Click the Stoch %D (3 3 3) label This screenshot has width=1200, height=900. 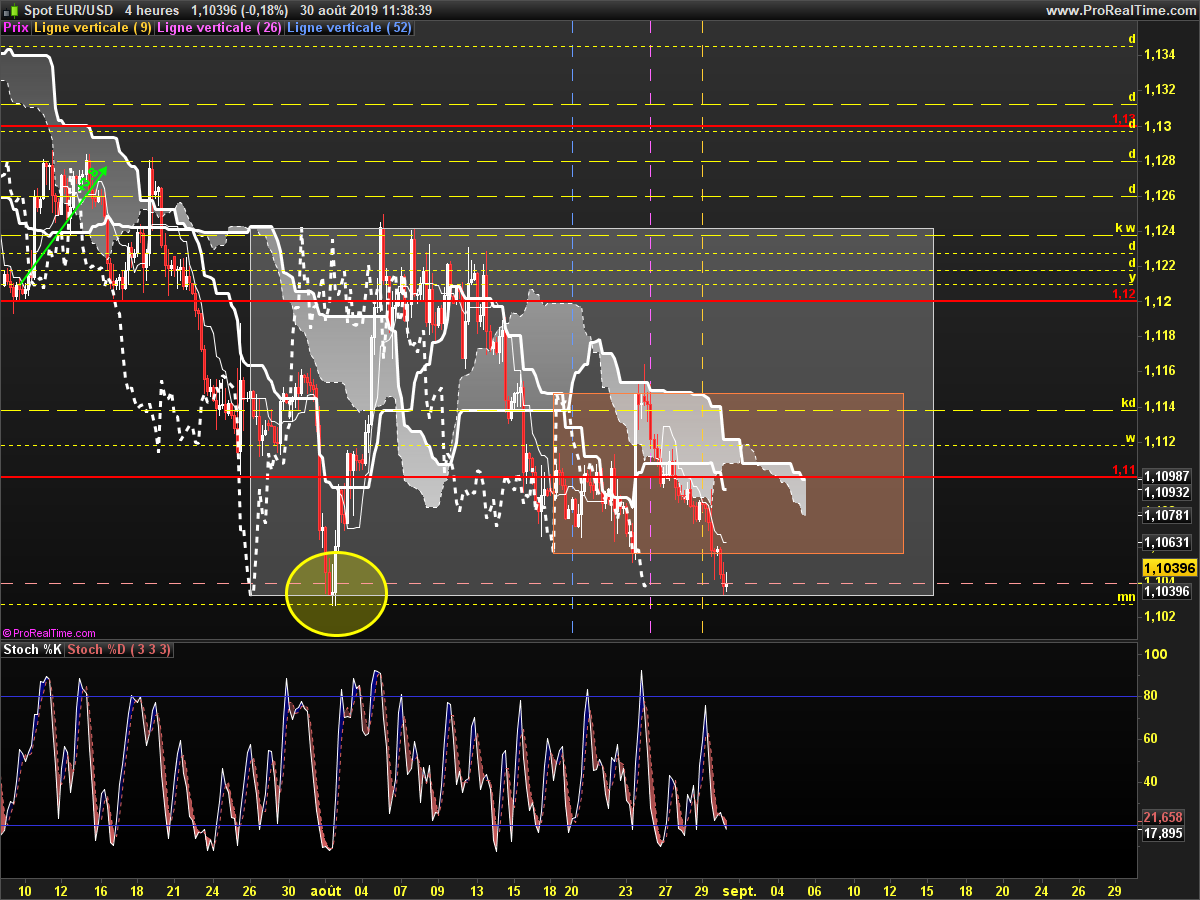(x=121, y=650)
